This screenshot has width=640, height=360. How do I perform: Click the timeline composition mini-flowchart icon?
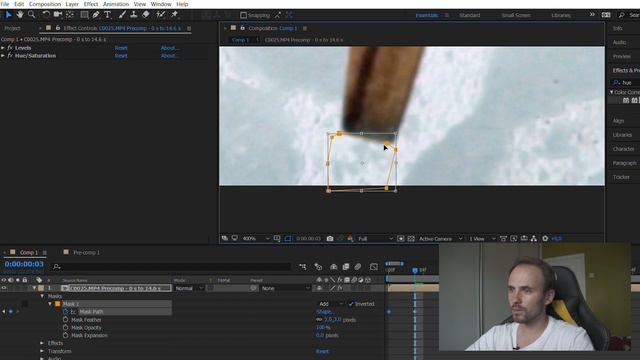[302, 267]
